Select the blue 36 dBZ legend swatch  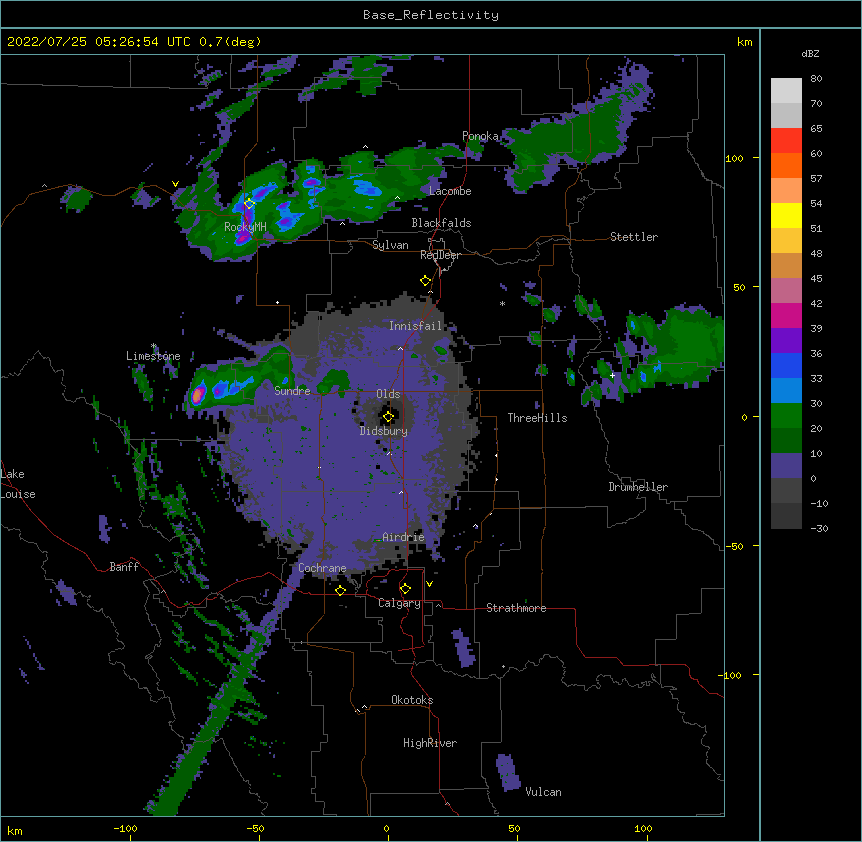click(x=786, y=365)
